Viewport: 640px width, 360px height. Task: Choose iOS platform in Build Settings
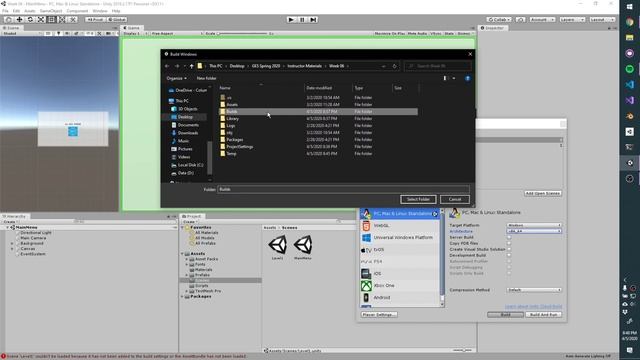click(400, 273)
